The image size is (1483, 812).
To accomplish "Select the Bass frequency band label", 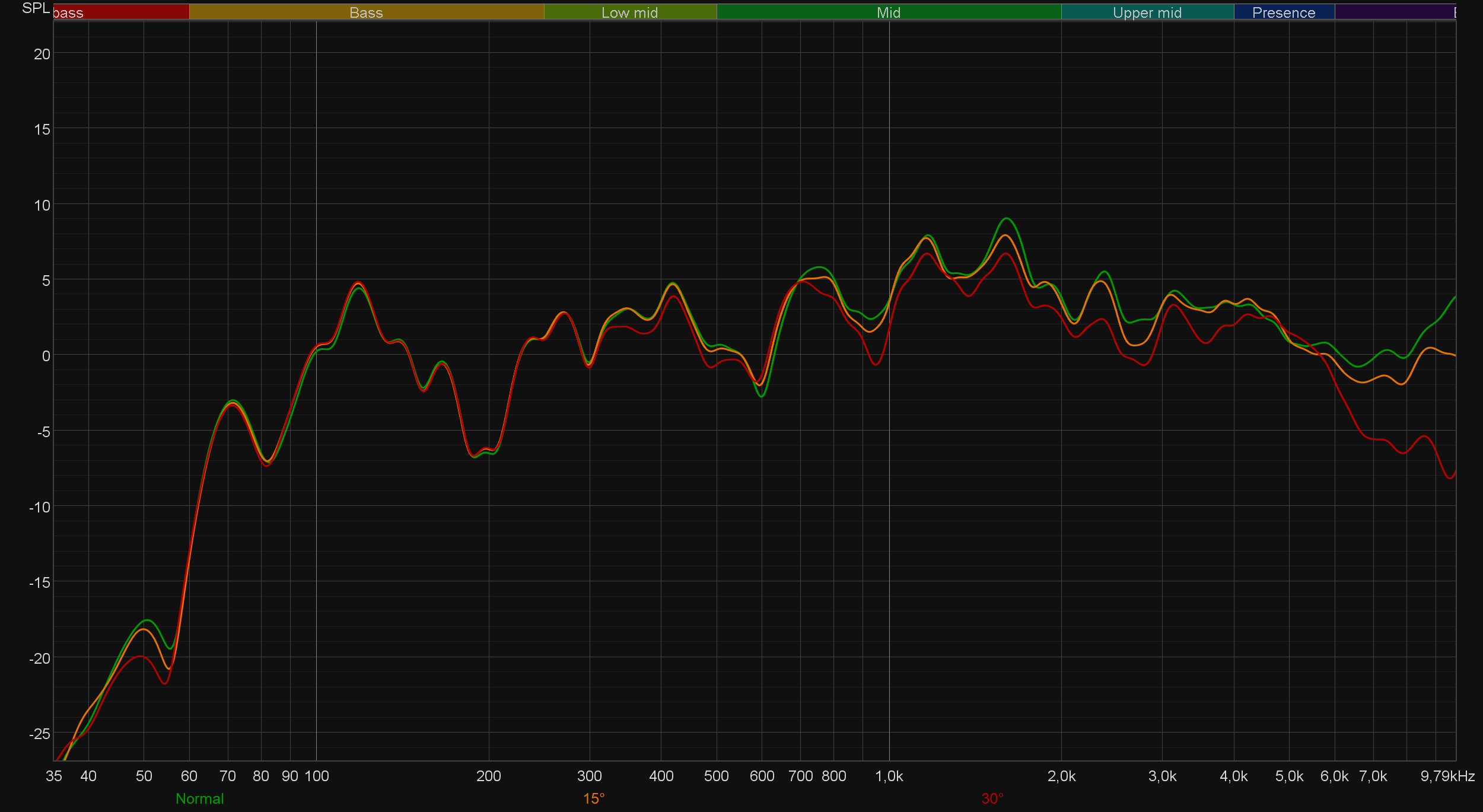I will coord(366,12).
